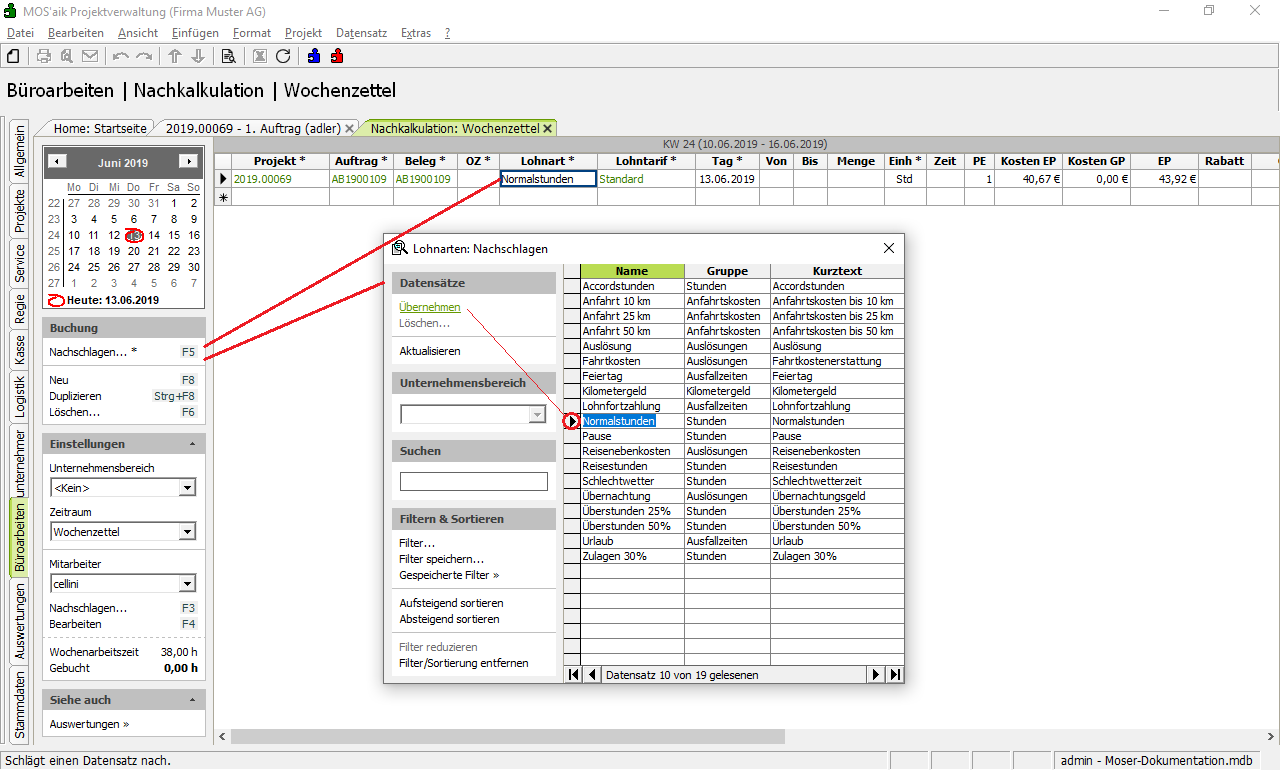
Task: Open the Mitarbeiter dropdown showing cellini
Action: click(187, 584)
